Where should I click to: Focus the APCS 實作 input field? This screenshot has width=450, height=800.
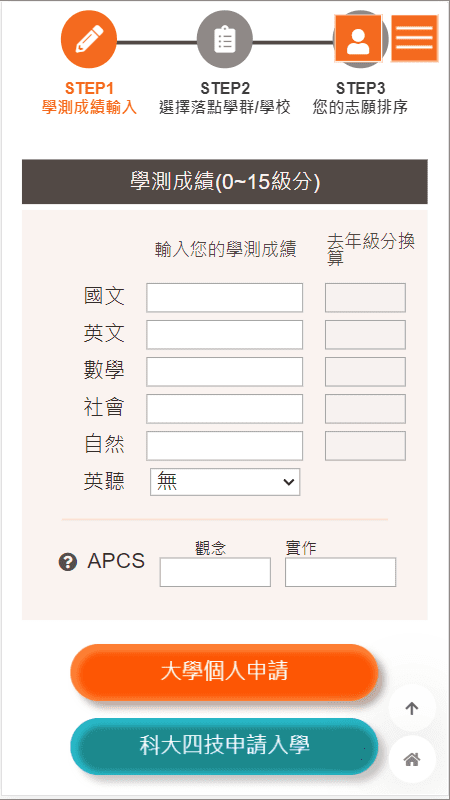(x=340, y=572)
